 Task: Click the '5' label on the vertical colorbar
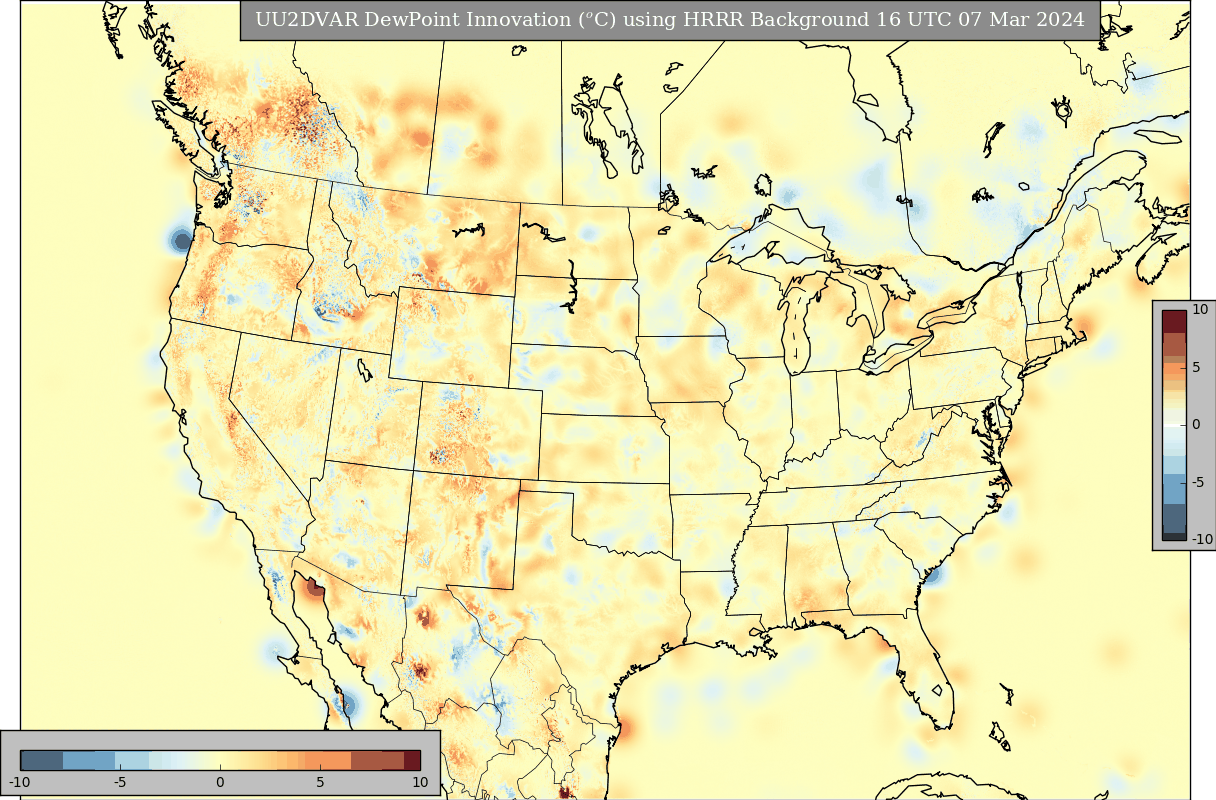click(x=1196, y=367)
